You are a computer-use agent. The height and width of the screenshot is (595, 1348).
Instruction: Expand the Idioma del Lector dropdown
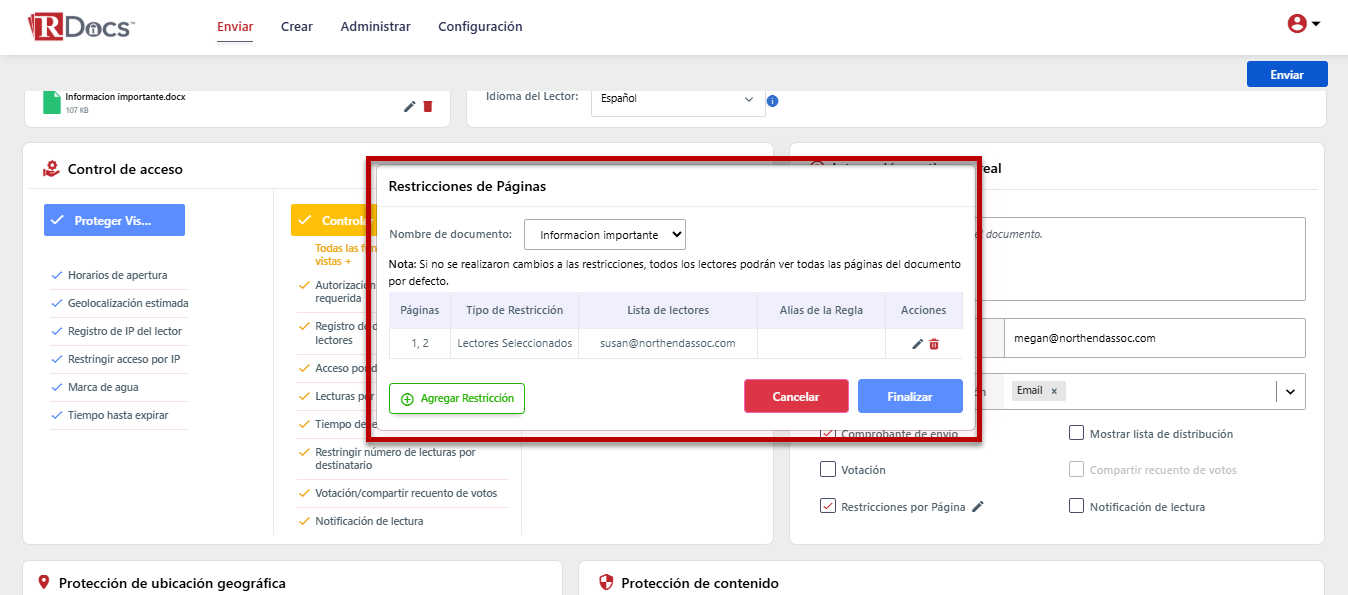click(677, 99)
